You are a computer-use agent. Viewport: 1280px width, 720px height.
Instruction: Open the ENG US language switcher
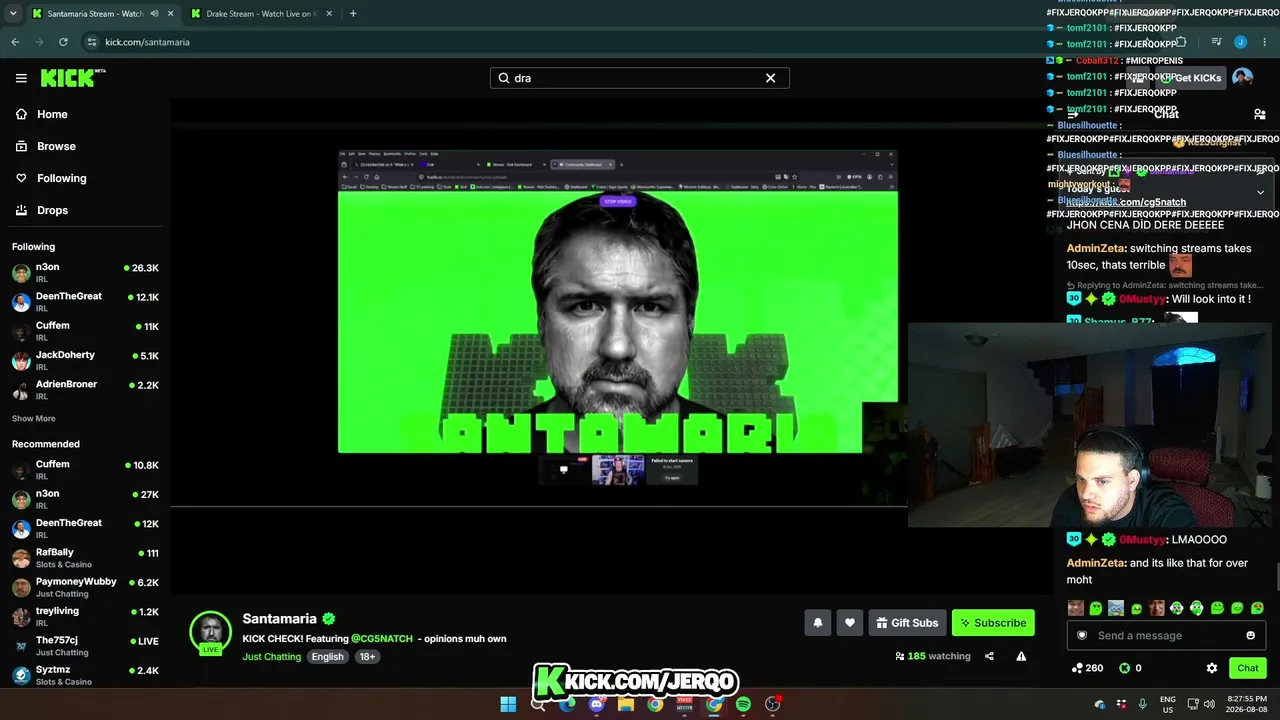pos(1168,704)
